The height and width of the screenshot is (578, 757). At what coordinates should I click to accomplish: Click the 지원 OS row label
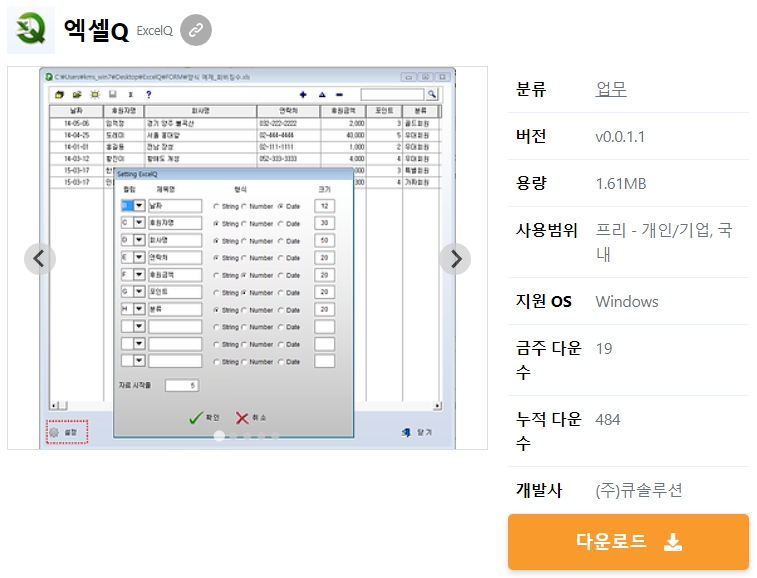point(544,301)
